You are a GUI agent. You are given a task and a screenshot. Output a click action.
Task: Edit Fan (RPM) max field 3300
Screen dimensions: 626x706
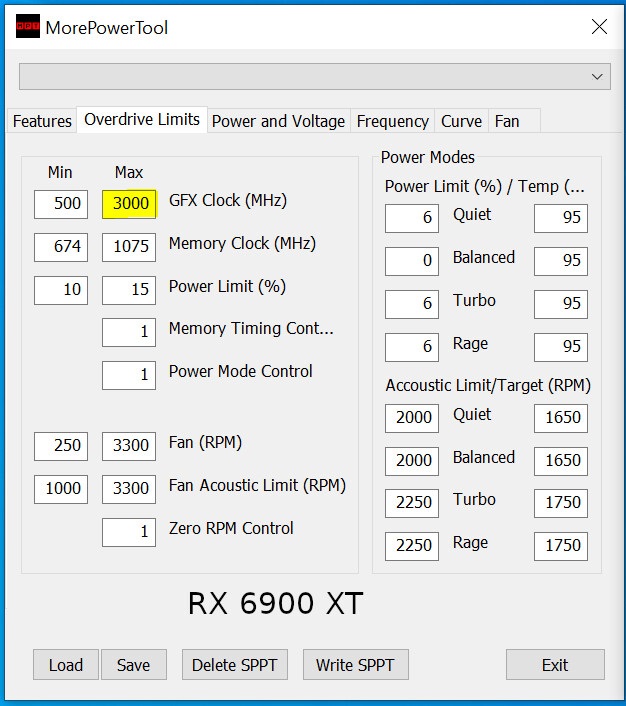pyautogui.click(x=129, y=446)
